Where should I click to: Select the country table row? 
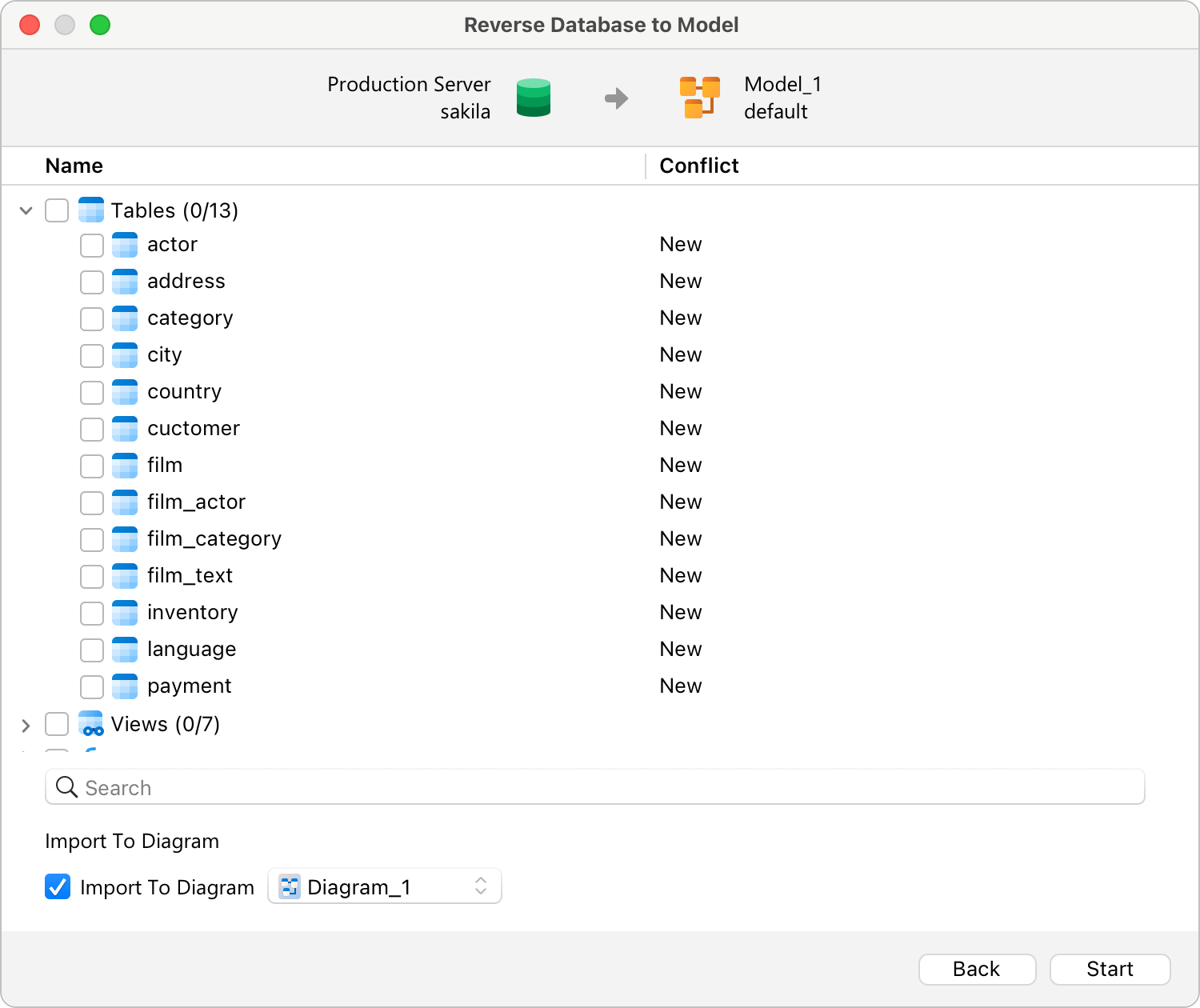pyautogui.click(x=184, y=392)
